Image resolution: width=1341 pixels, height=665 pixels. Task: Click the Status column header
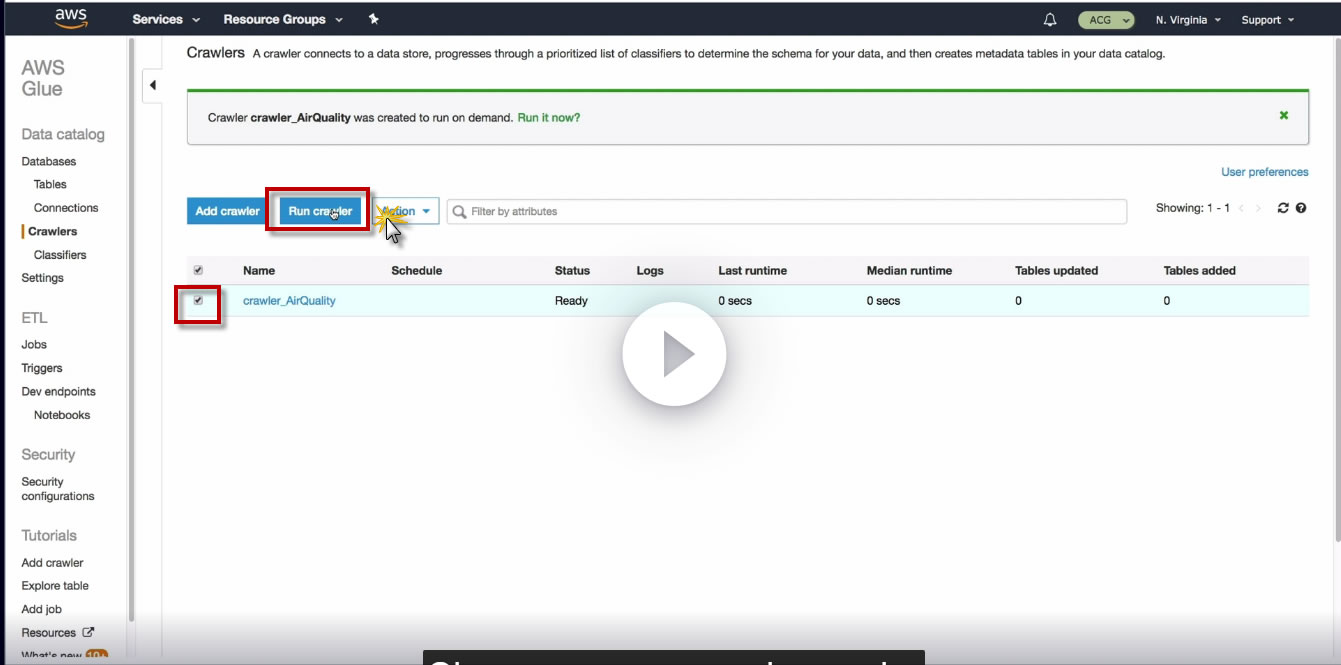[x=572, y=270]
